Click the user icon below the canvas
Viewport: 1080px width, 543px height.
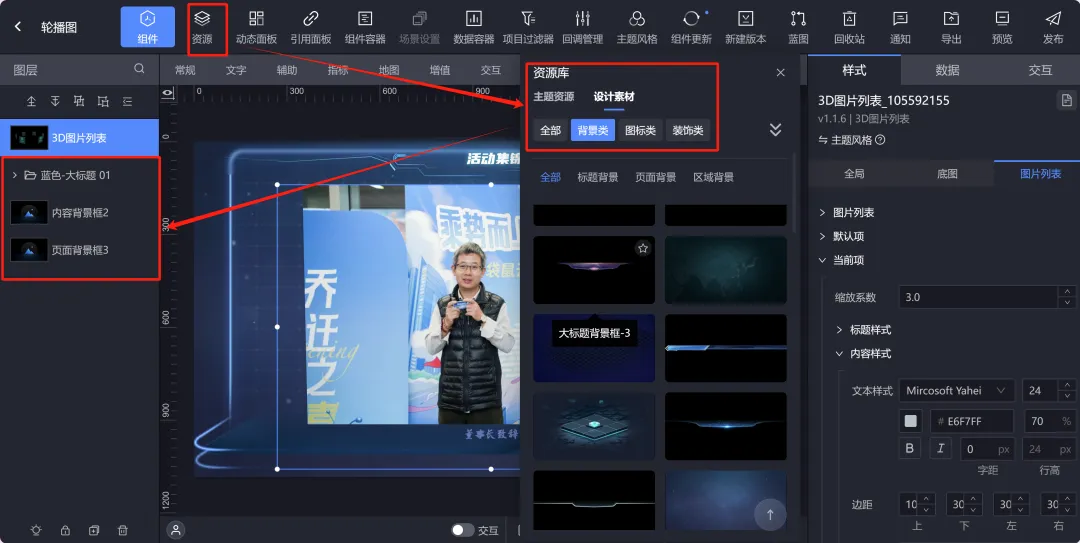point(176,530)
